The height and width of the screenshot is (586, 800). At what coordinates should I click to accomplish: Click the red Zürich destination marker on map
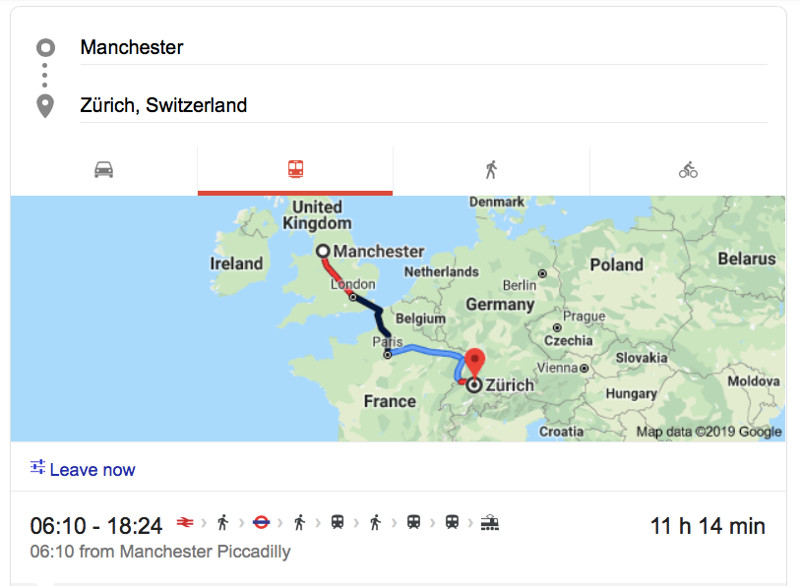(476, 362)
